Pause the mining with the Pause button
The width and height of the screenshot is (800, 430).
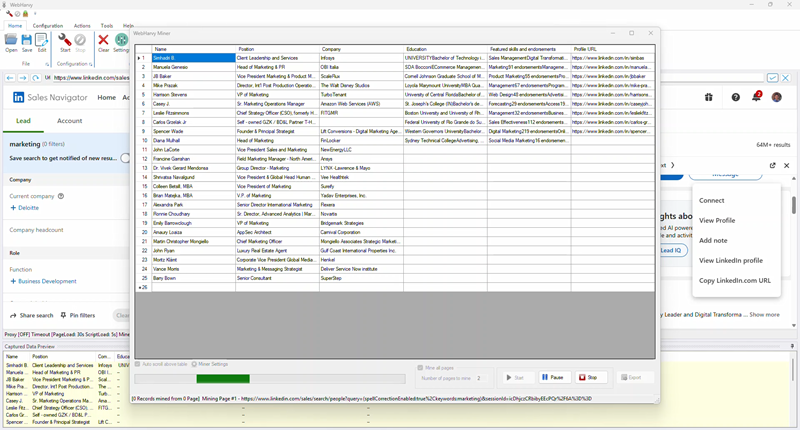click(x=553, y=377)
